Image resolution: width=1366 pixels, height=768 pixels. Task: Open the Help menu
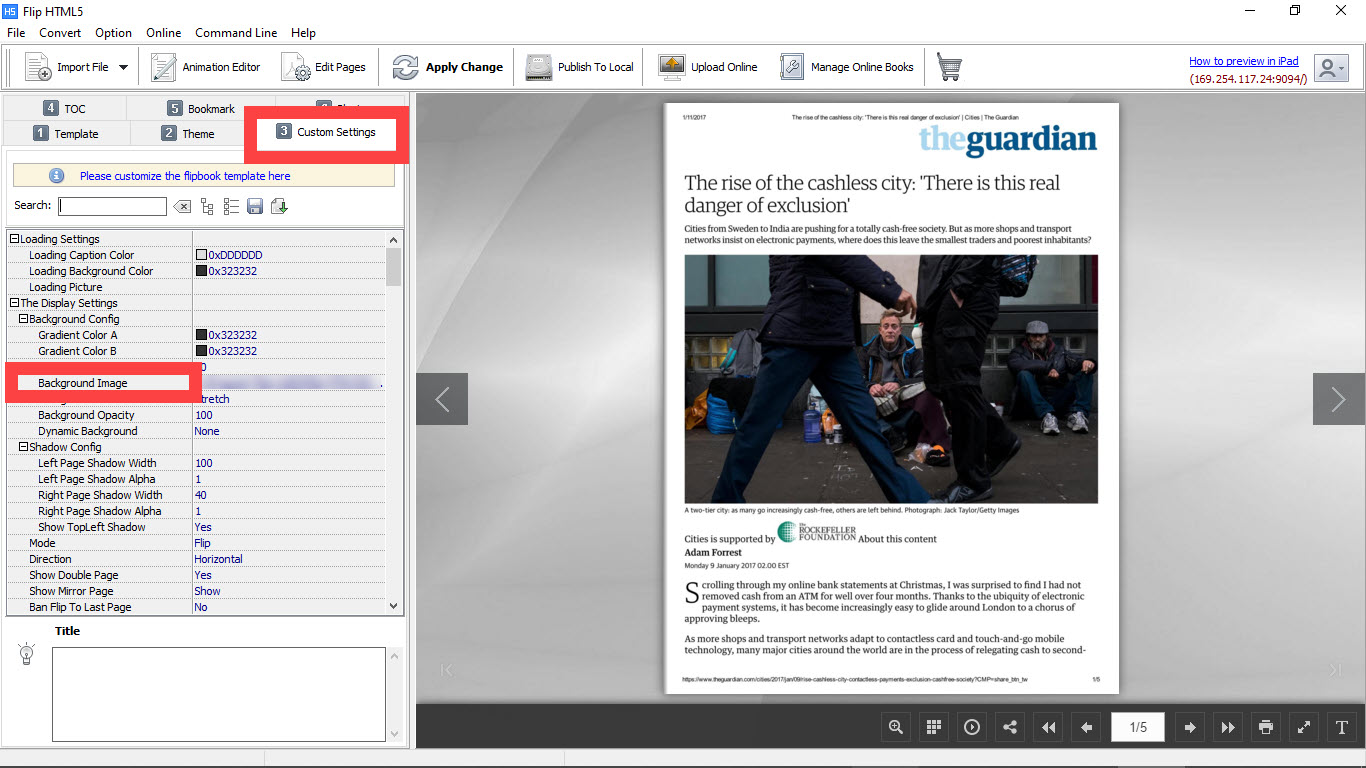pos(303,33)
